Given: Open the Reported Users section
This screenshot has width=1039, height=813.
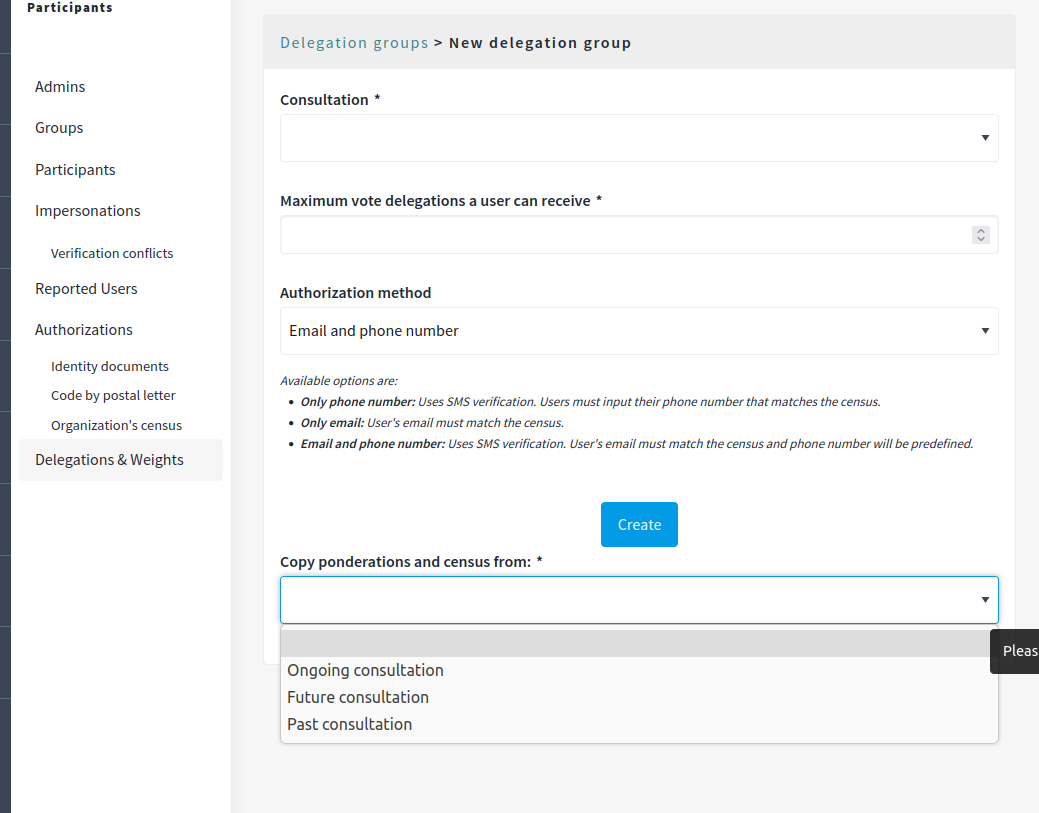Looking at the screenshot, I should pyautogui.click(x=86, y=288).
